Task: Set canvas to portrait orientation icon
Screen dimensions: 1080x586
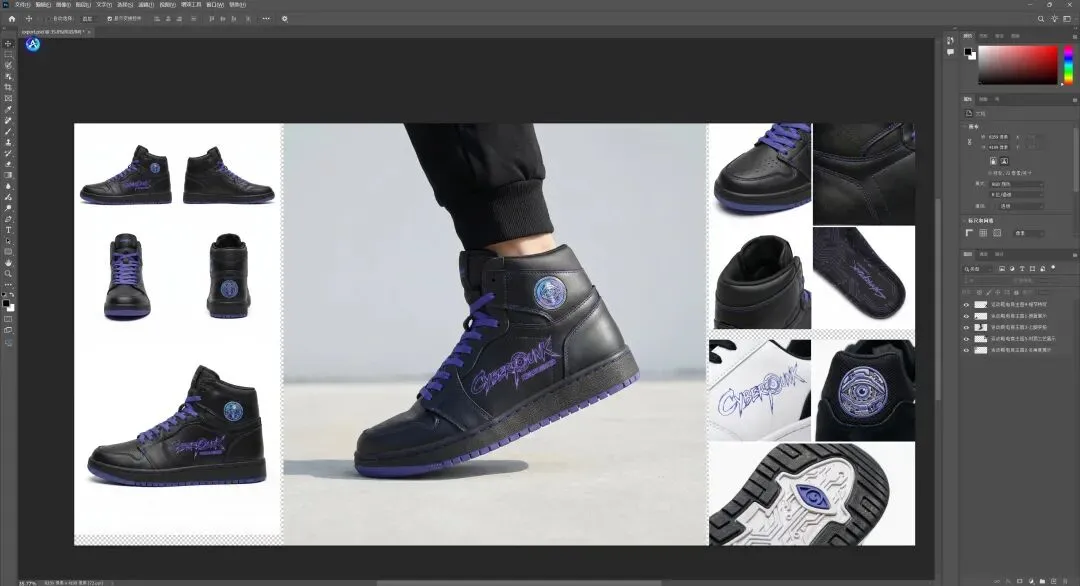Action: tap(993, 160)
